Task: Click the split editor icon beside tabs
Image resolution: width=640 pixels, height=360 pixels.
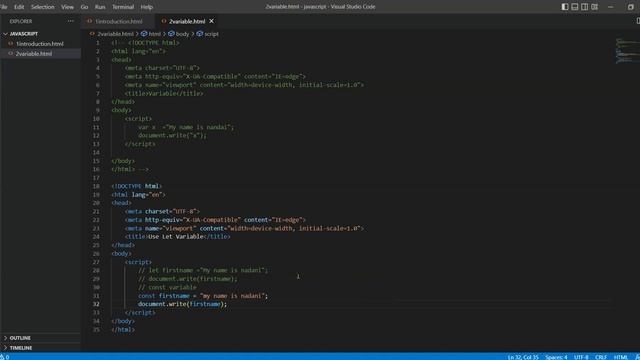Action: (x=638, y=21)
